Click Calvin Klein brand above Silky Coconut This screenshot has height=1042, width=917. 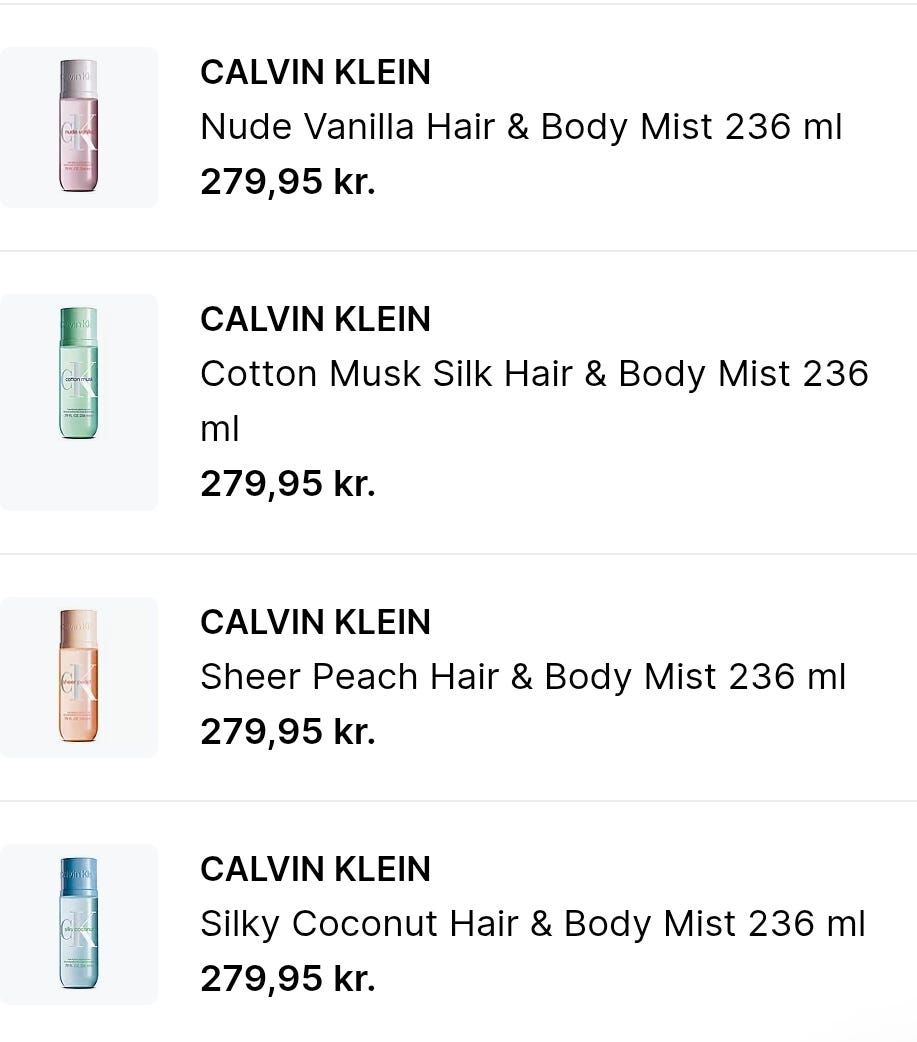[x=316, y=869]
